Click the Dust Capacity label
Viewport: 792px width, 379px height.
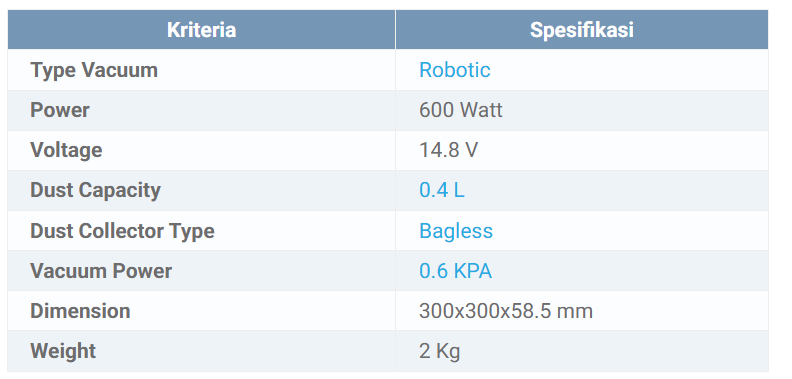95,190
